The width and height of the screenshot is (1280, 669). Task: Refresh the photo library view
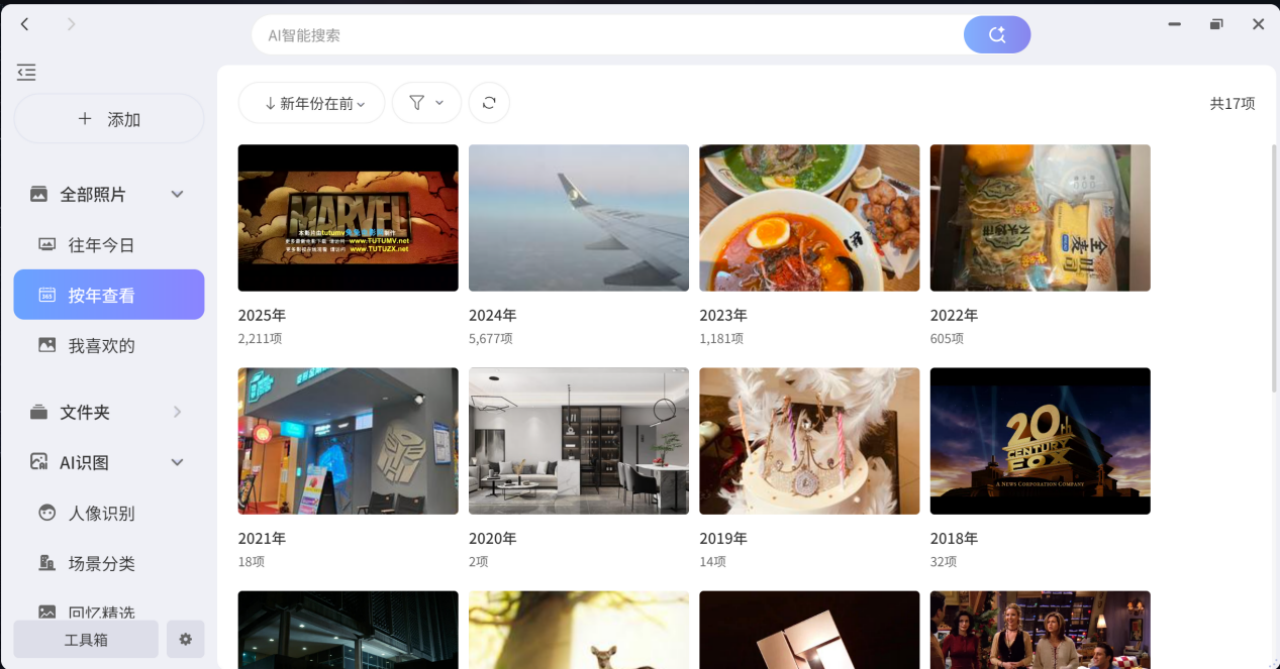[489, 103]
